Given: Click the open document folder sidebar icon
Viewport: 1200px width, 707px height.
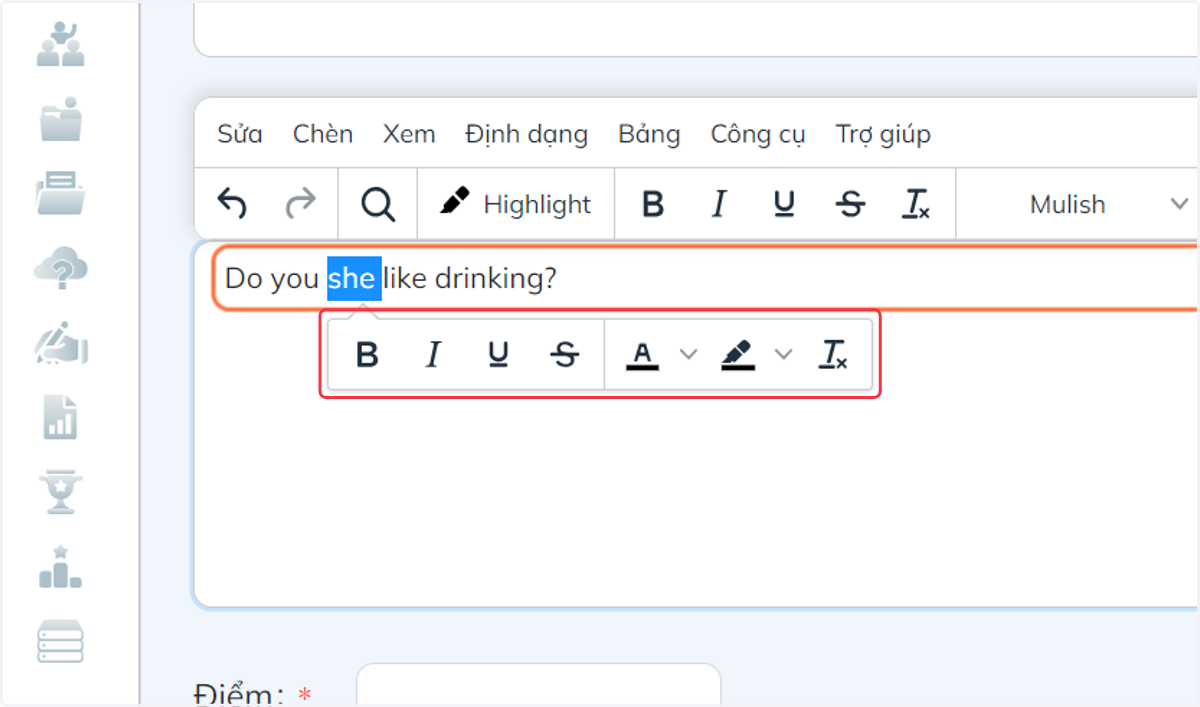Looking at the screenshot, I should click(x=60, y=193).
